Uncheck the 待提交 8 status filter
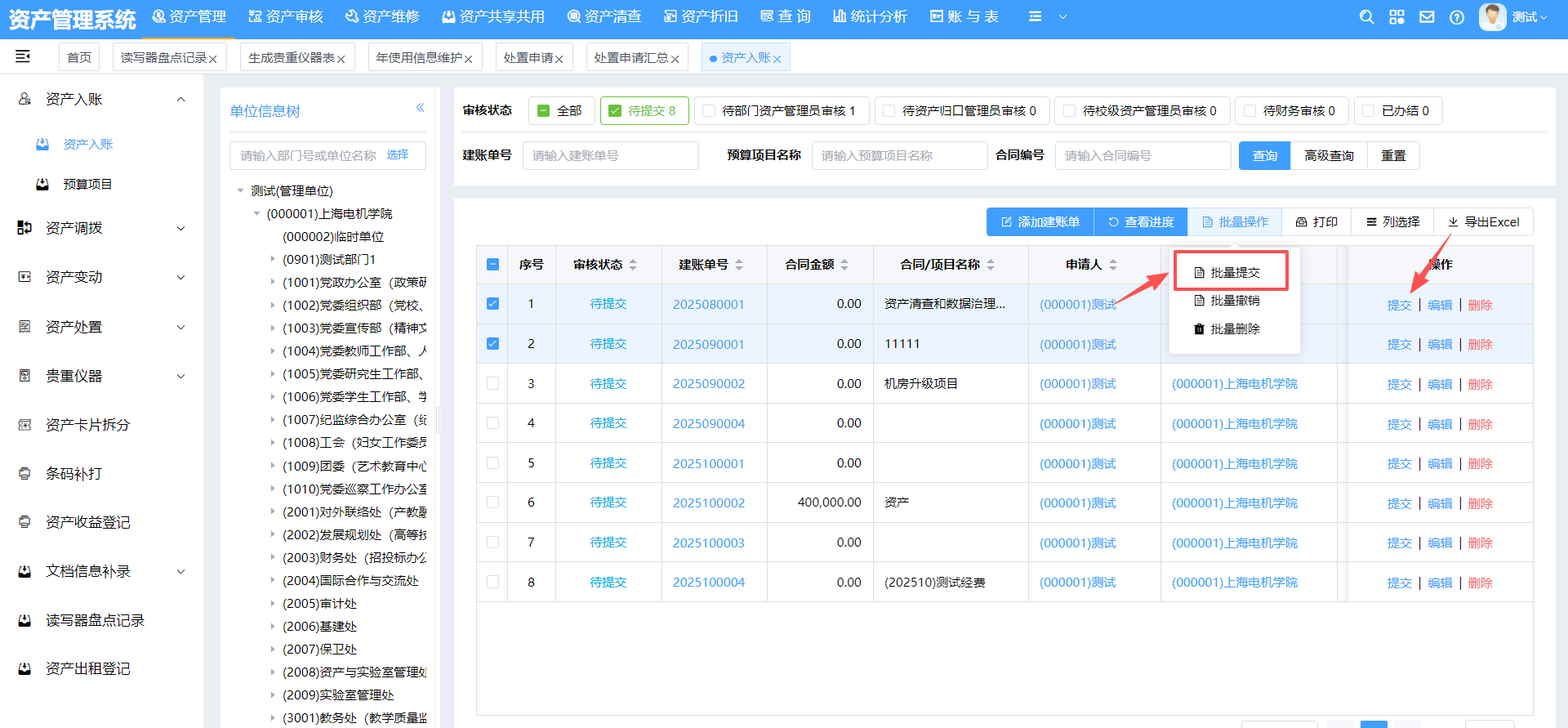This screenshot has height=728, width=1568. [615, 111]
